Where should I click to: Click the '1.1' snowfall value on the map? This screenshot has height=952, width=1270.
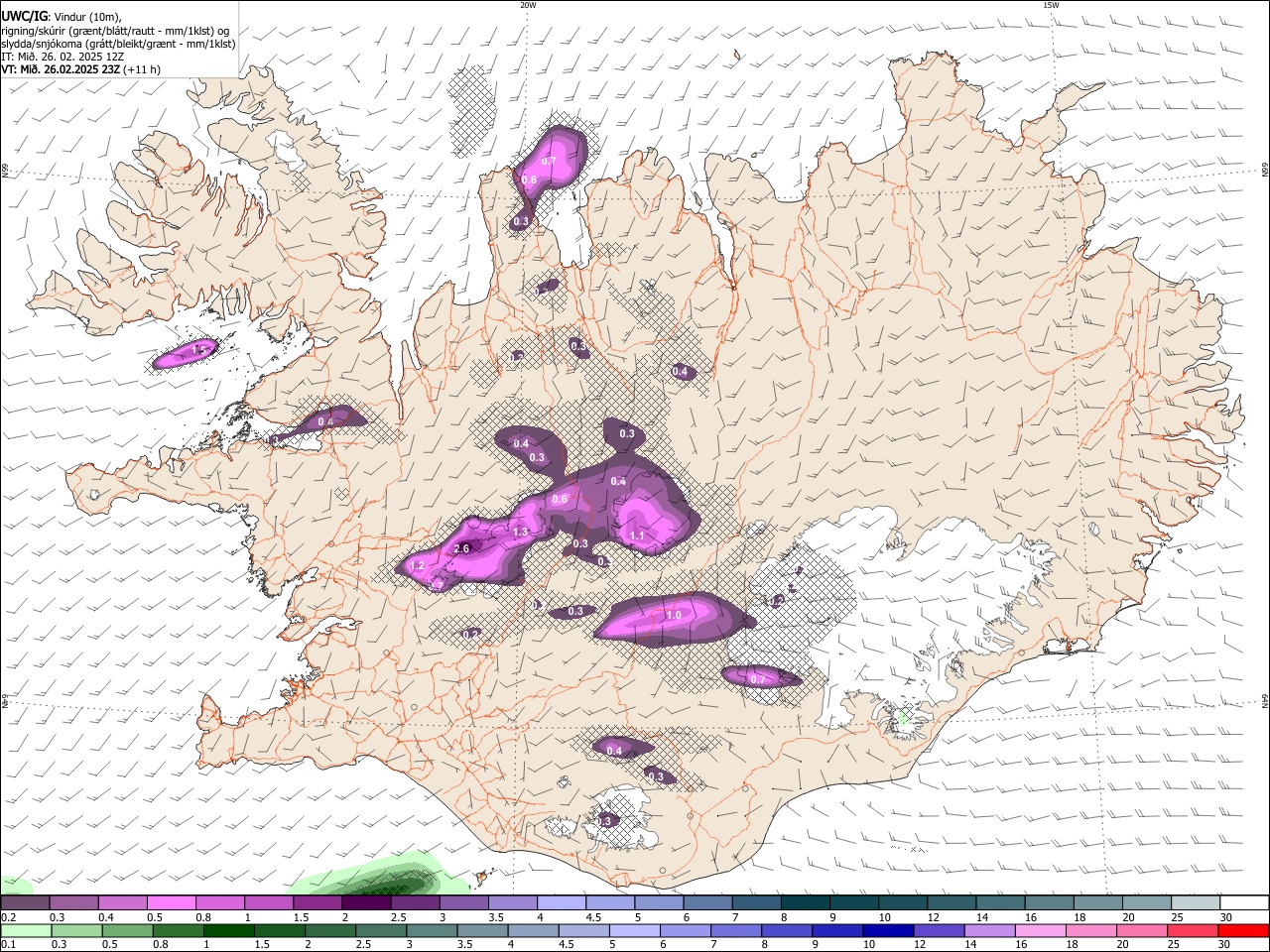(x=637, y=535)
